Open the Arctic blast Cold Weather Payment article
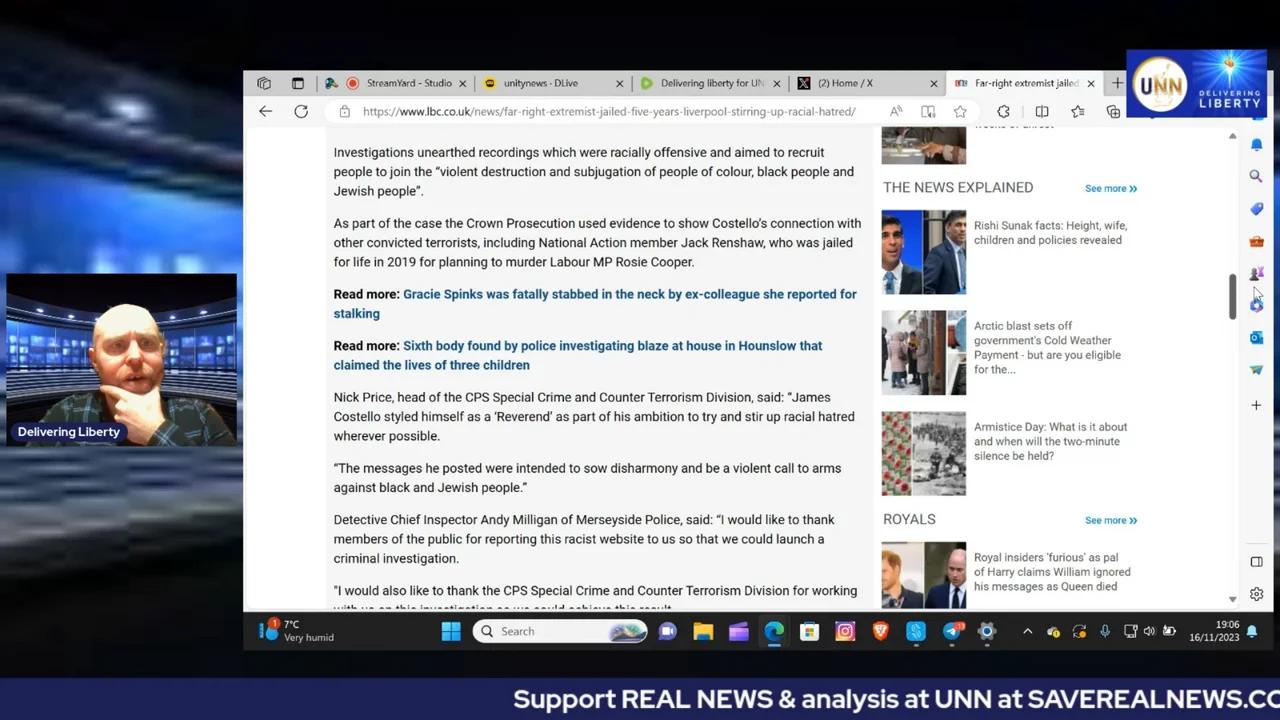The width and height of the screenshot is (1280, 720). click(1047, 347)
